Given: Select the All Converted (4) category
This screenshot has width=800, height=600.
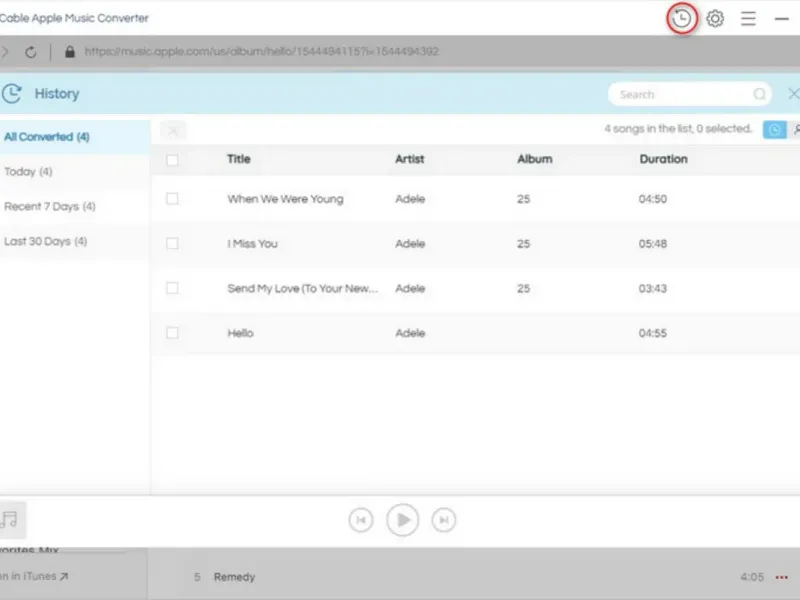Looking at the screenshot, I should [74, 137].
